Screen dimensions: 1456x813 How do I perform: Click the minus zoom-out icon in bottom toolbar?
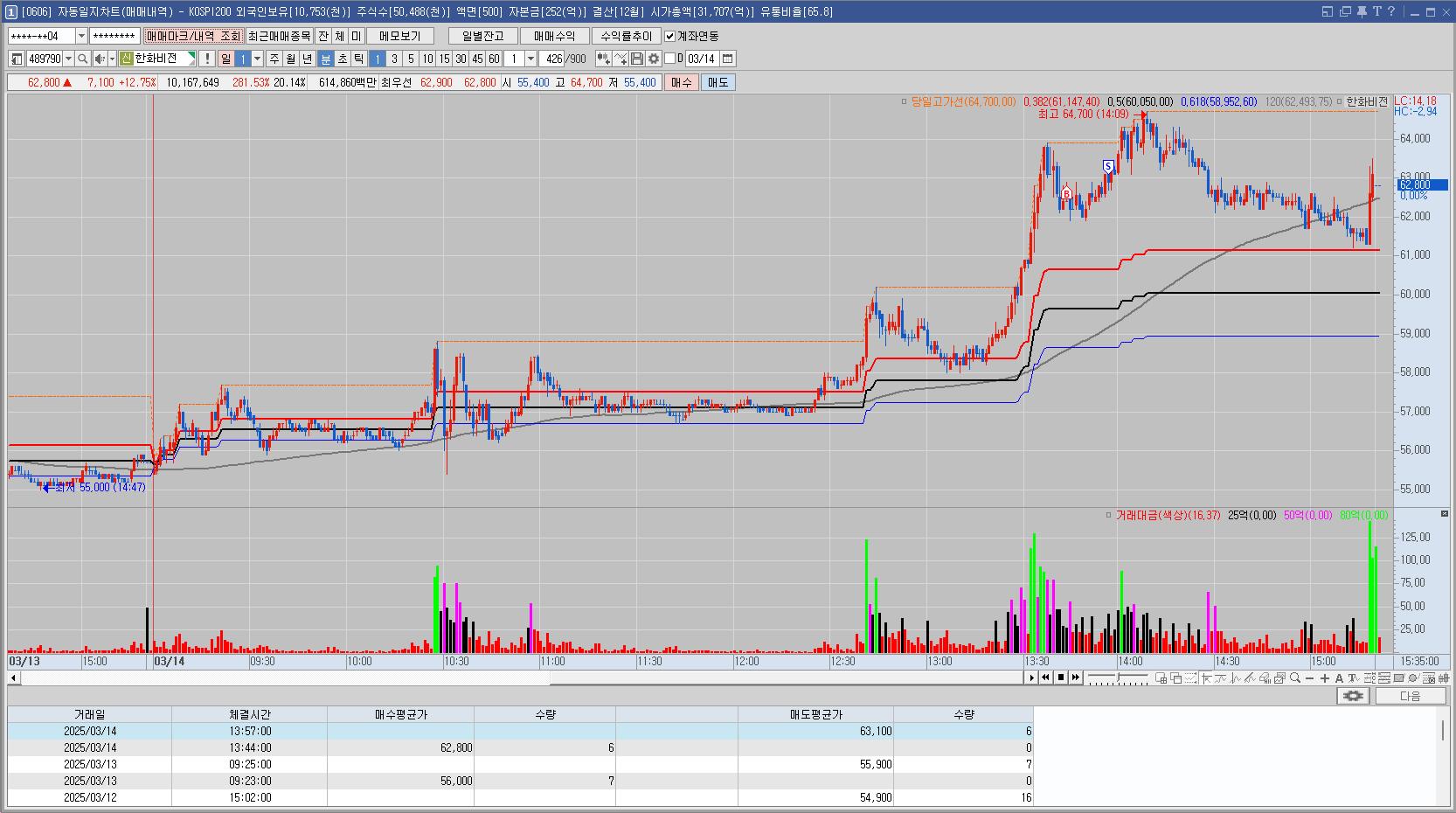(1310, 677)
